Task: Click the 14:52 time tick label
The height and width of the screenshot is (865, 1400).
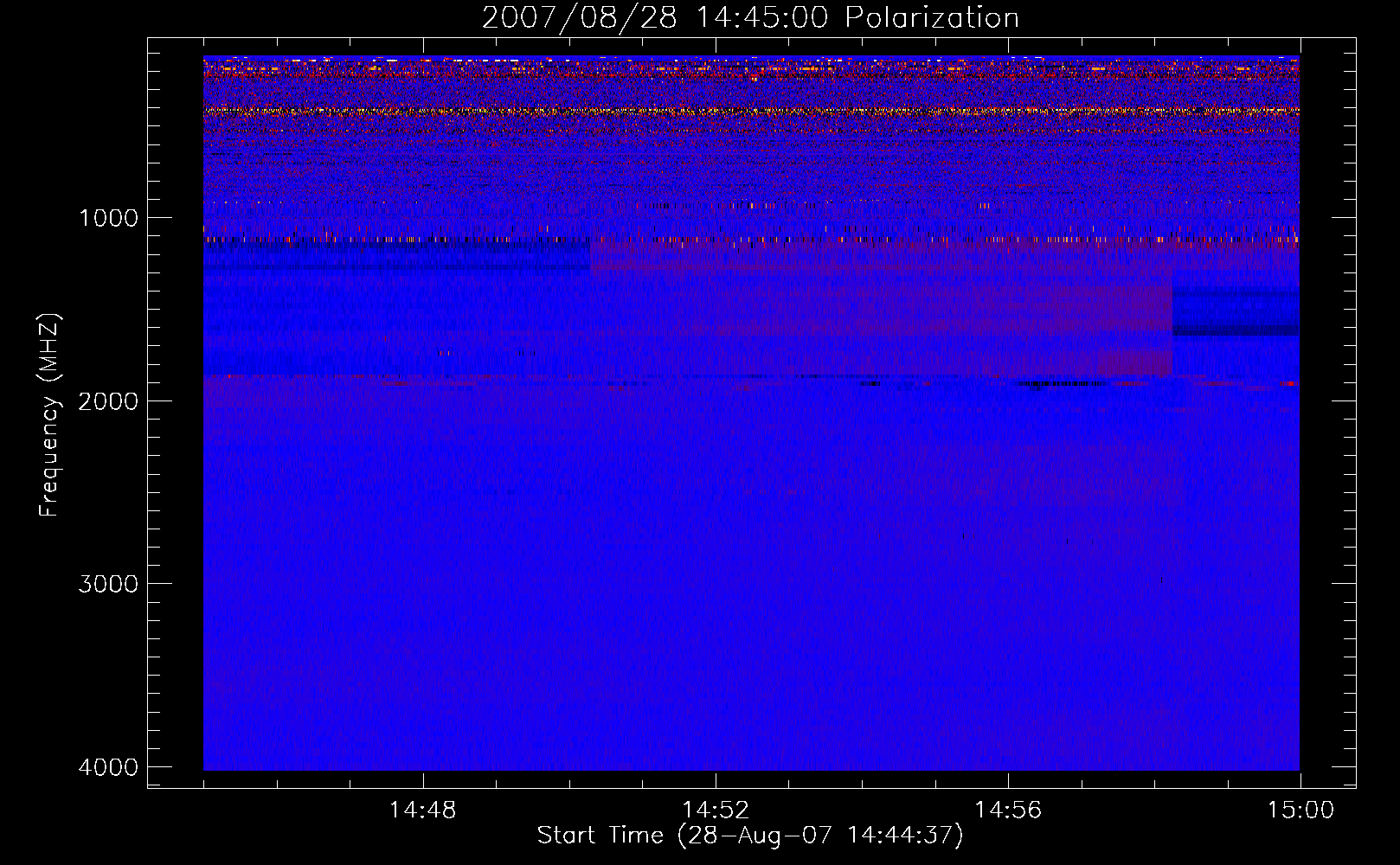Action: tap(716, 811)
